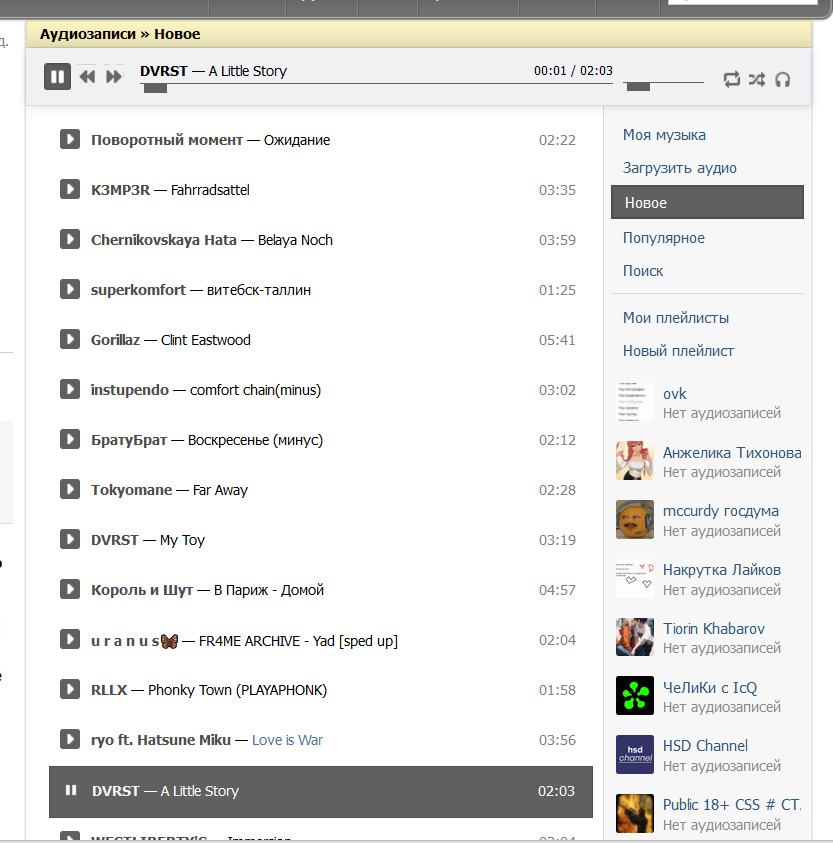Open ЧеЛиКи с IcQ audio list
833x843 pixels.
(x=710, y=688)
